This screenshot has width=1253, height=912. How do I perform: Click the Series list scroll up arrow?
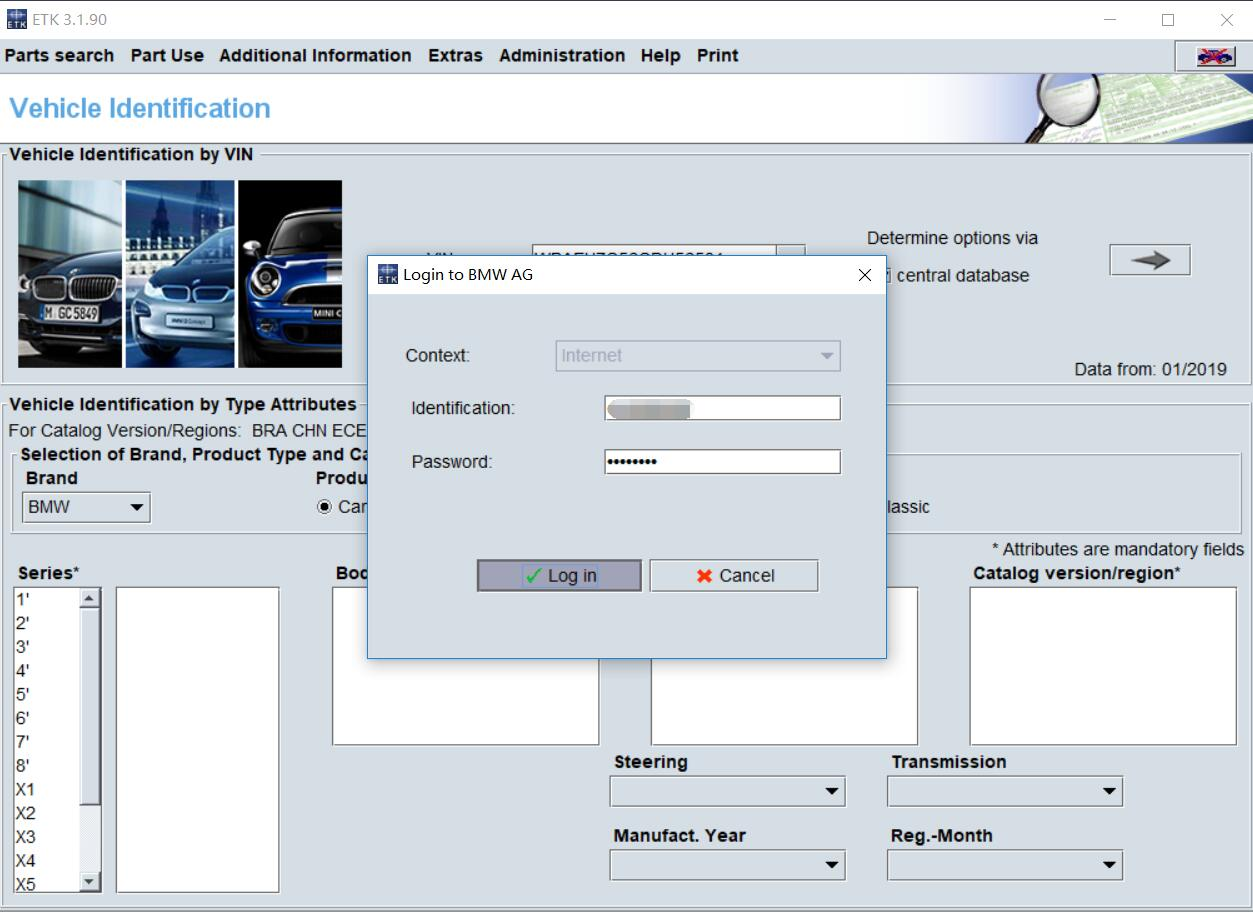[x=90, y=598]
